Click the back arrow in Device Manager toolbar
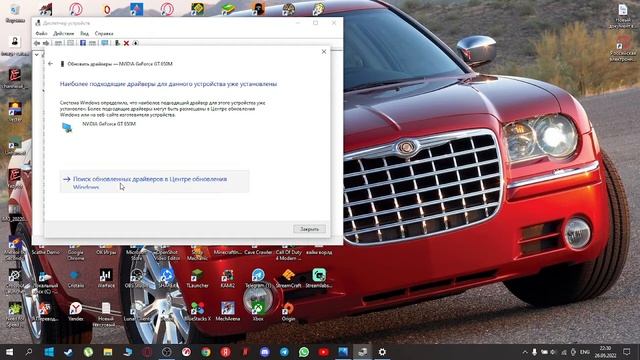Image resolution: width=640 pixels, height=360 pixels. click(37, 43)
